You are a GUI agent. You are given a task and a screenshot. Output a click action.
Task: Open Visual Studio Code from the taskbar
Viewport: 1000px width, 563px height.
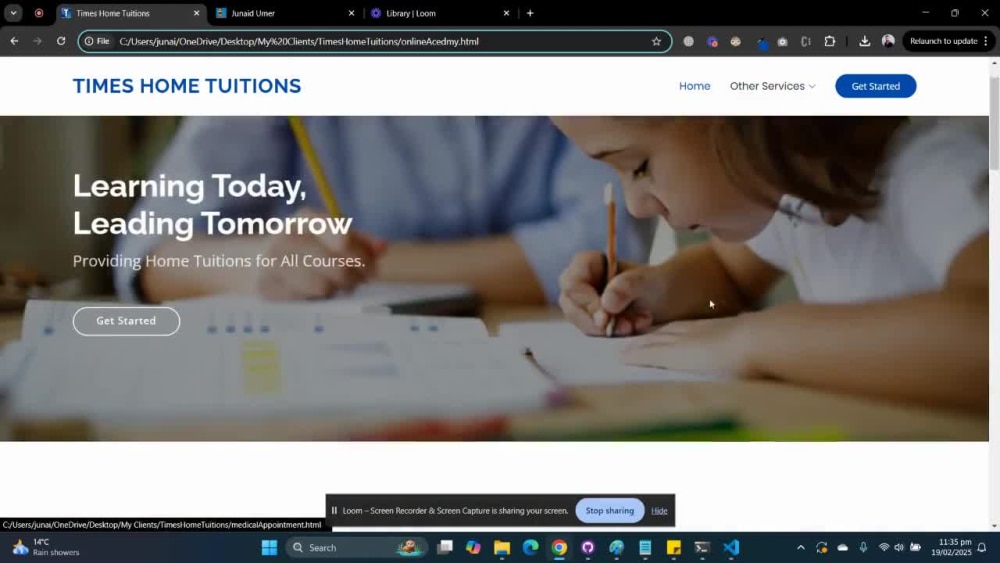[x=731, y=548]
